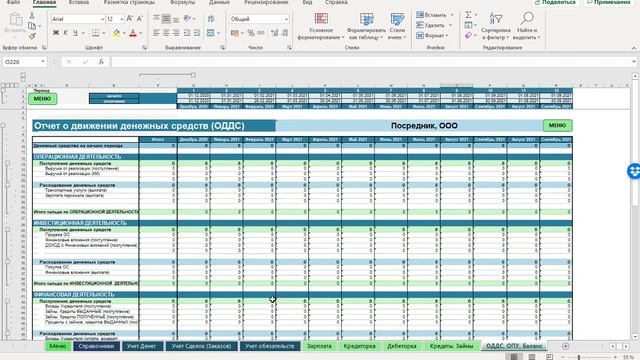The width and height of the screenshot is (640, 360).
Task: Click Decrease Indent icon
Action: (x=187, y=33)
